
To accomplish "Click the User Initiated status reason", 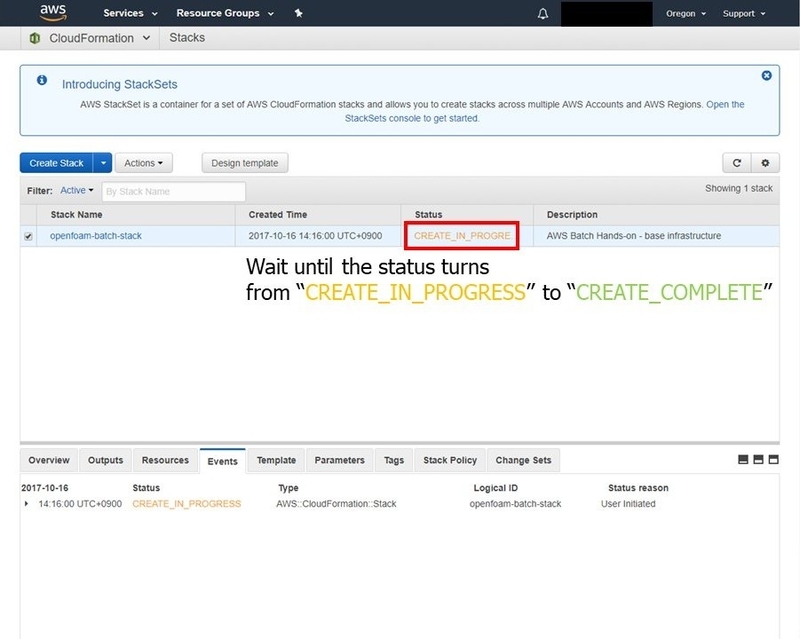I will [628, 504].
